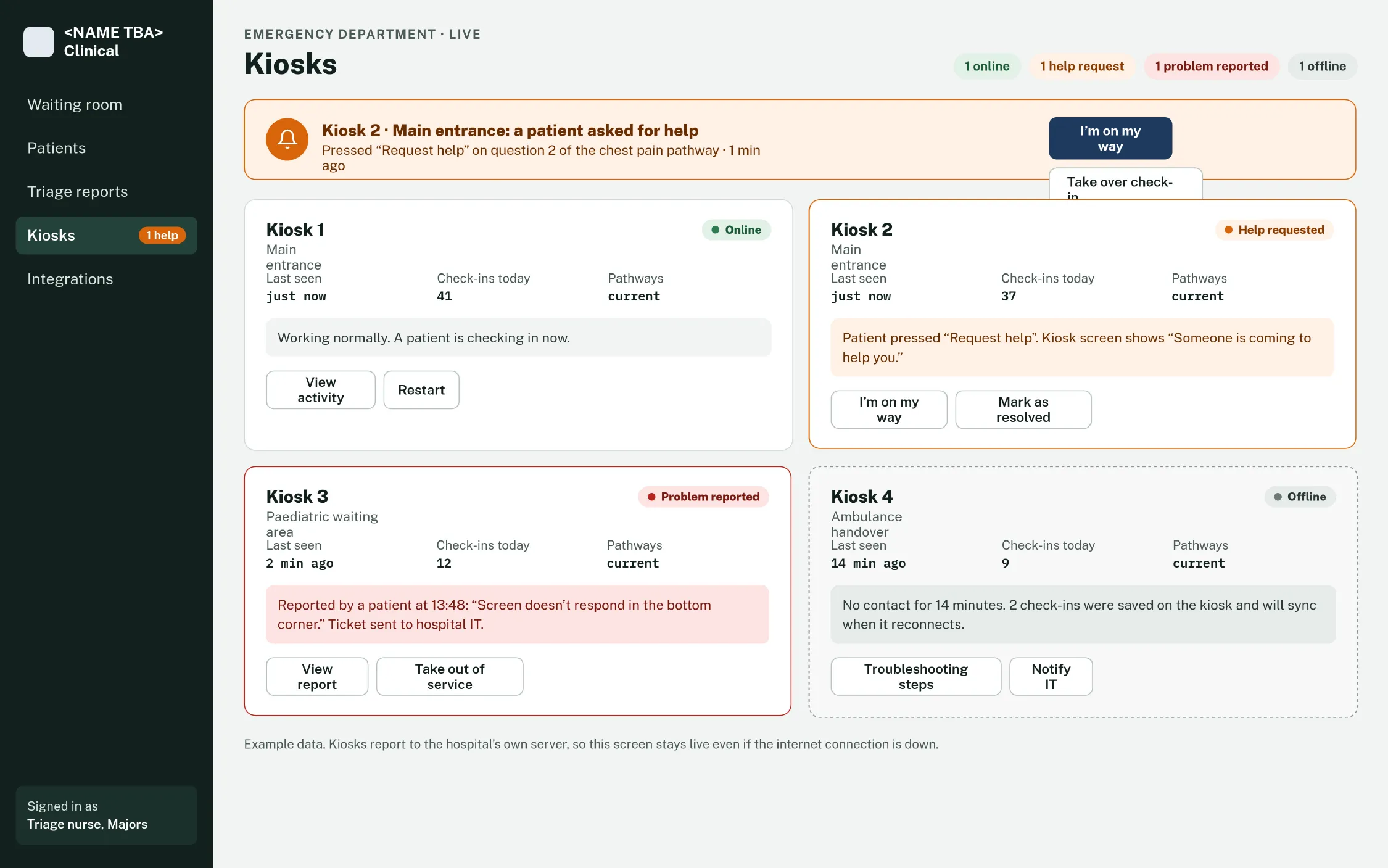The height and width of the screenshot is (868, 1388).
Task: Click 'Reported by a patient at 13:48' message
Action: click(518, 615)
